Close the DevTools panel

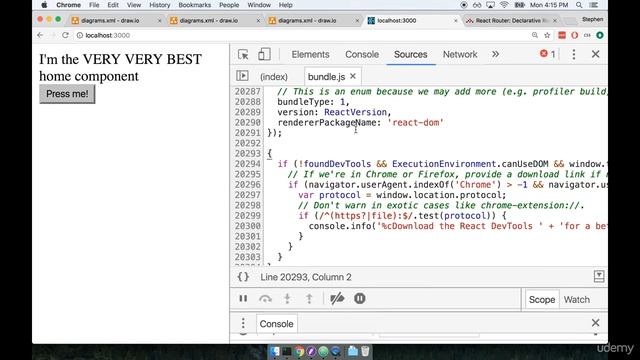[x=596, y=54]
